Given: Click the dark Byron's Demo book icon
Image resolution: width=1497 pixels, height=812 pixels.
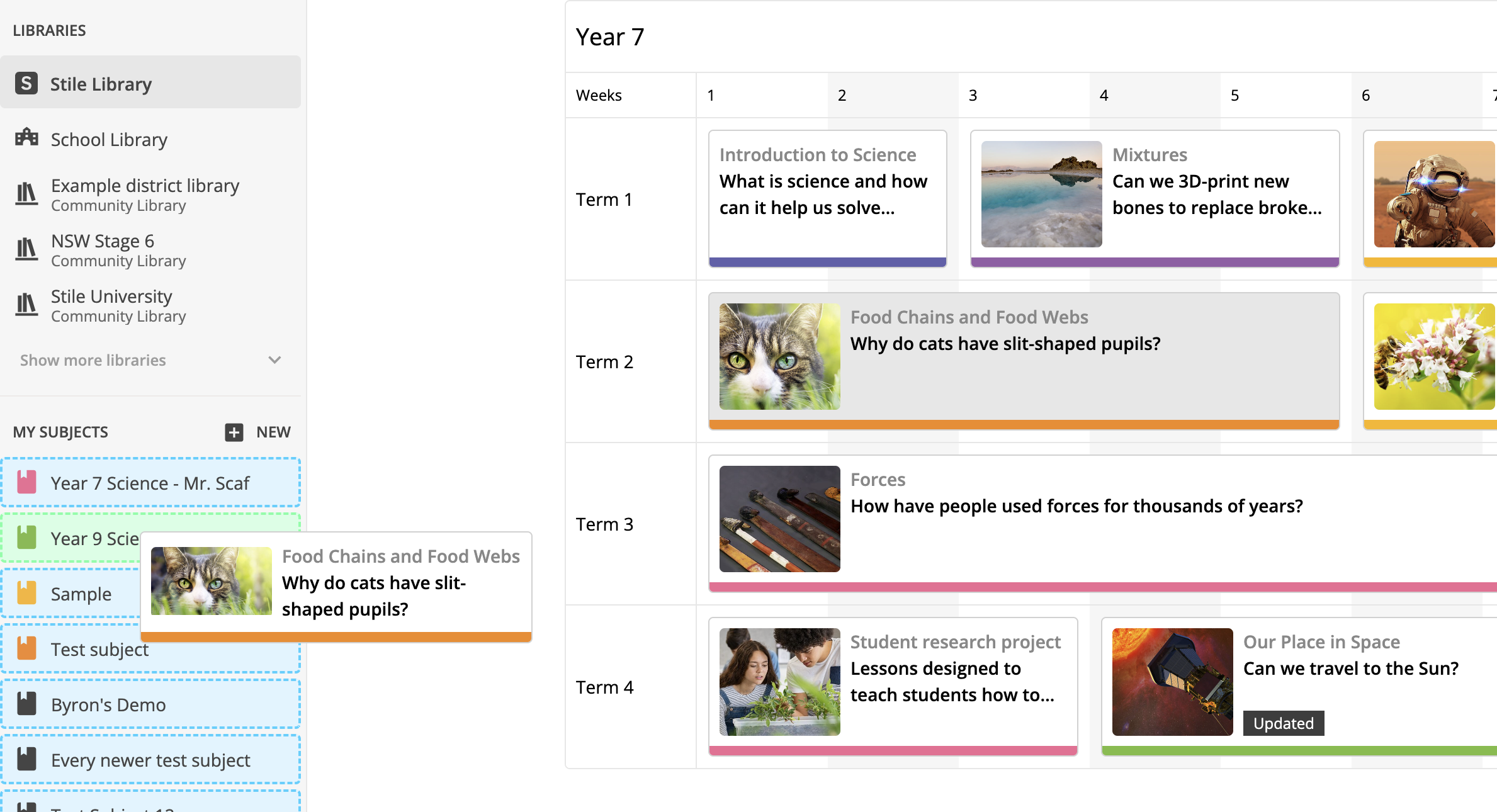Looking at the screenshot, I should point(26,704).
